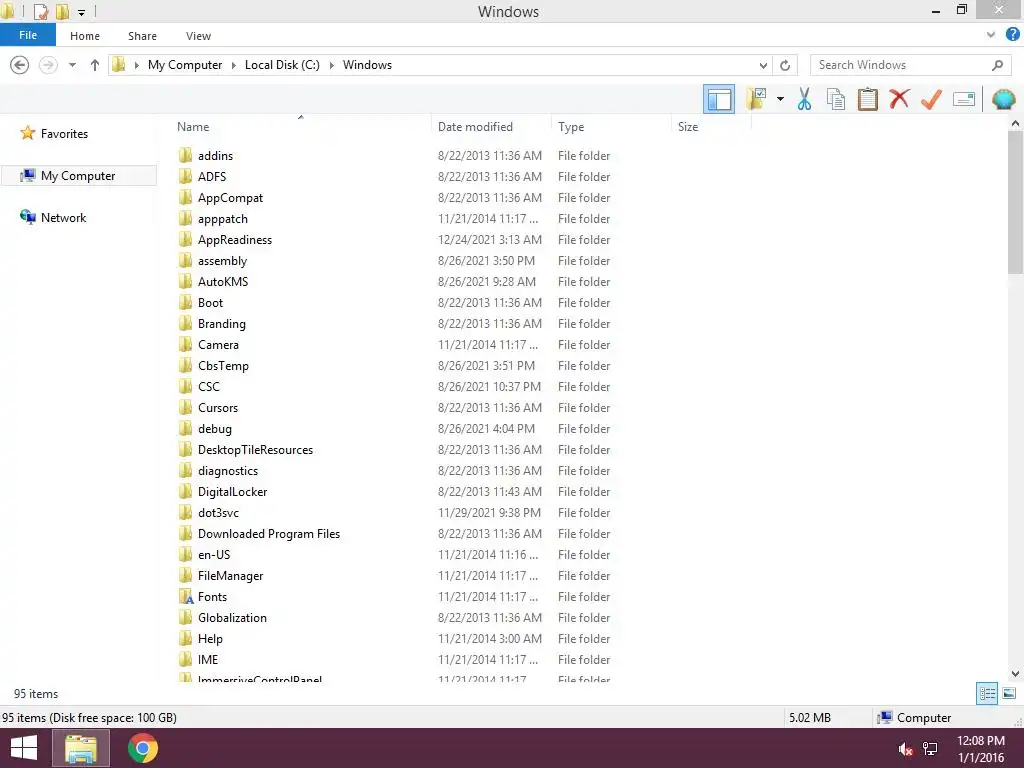The height and width of the screenshot is (768, 1024).
Task: Expand the root breadcrumb arrow before My Computer
Action: click(x=136, y=65)
